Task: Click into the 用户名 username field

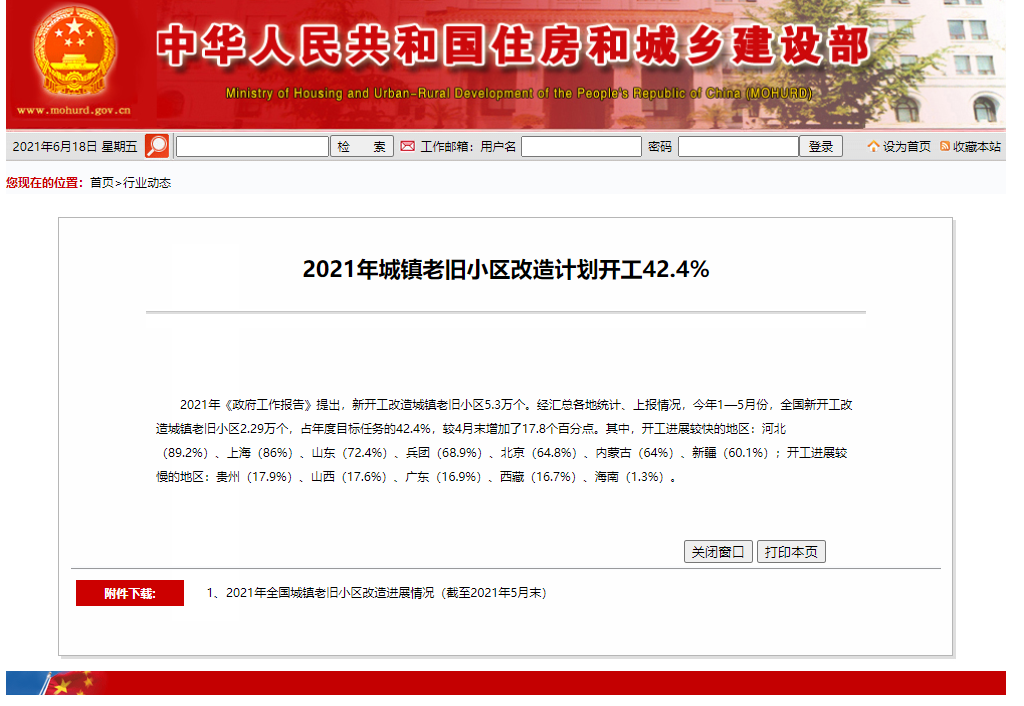Action: (581, 147)
